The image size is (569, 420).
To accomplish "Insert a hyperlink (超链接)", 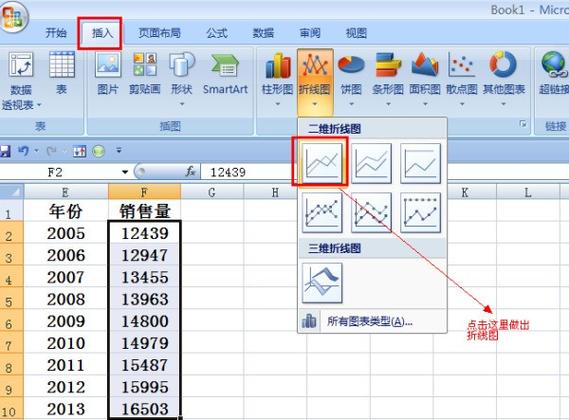I will [553, 73].
